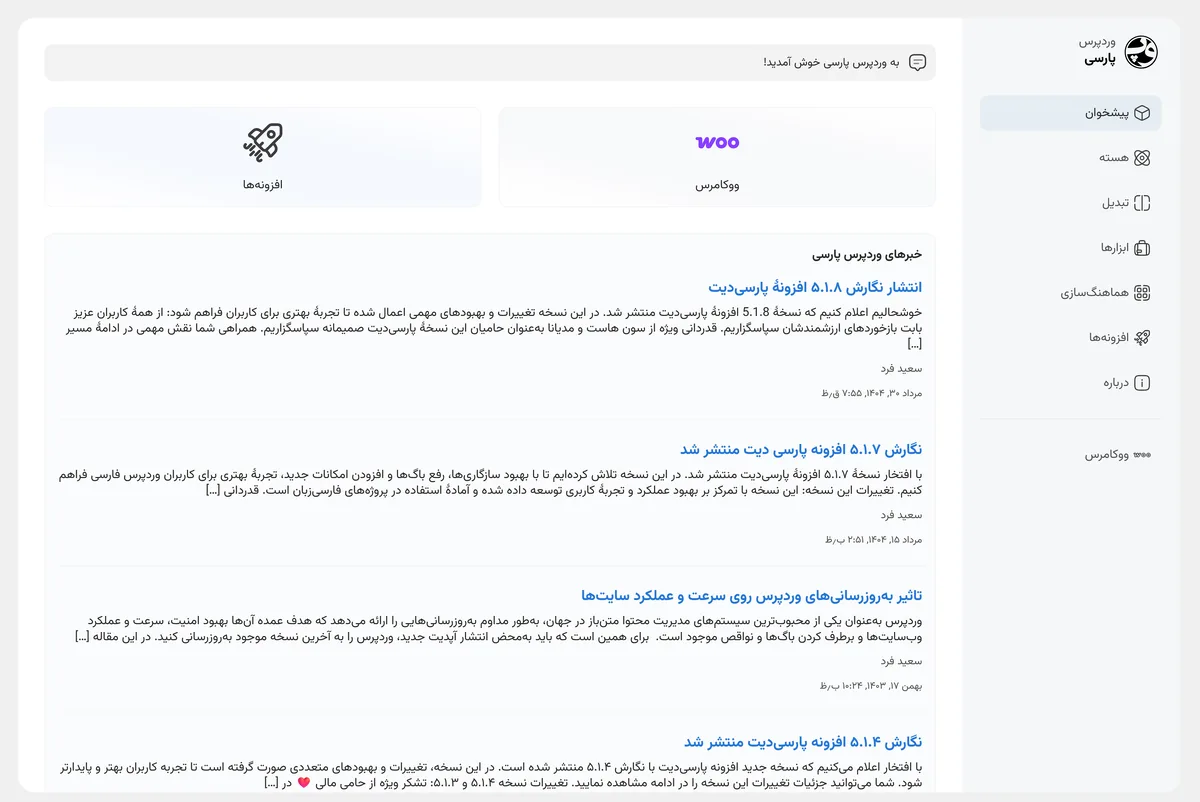Click the welcome message به وردپرس پارسی خوش آمدید

pyautogui.click(x=831, y=63)
